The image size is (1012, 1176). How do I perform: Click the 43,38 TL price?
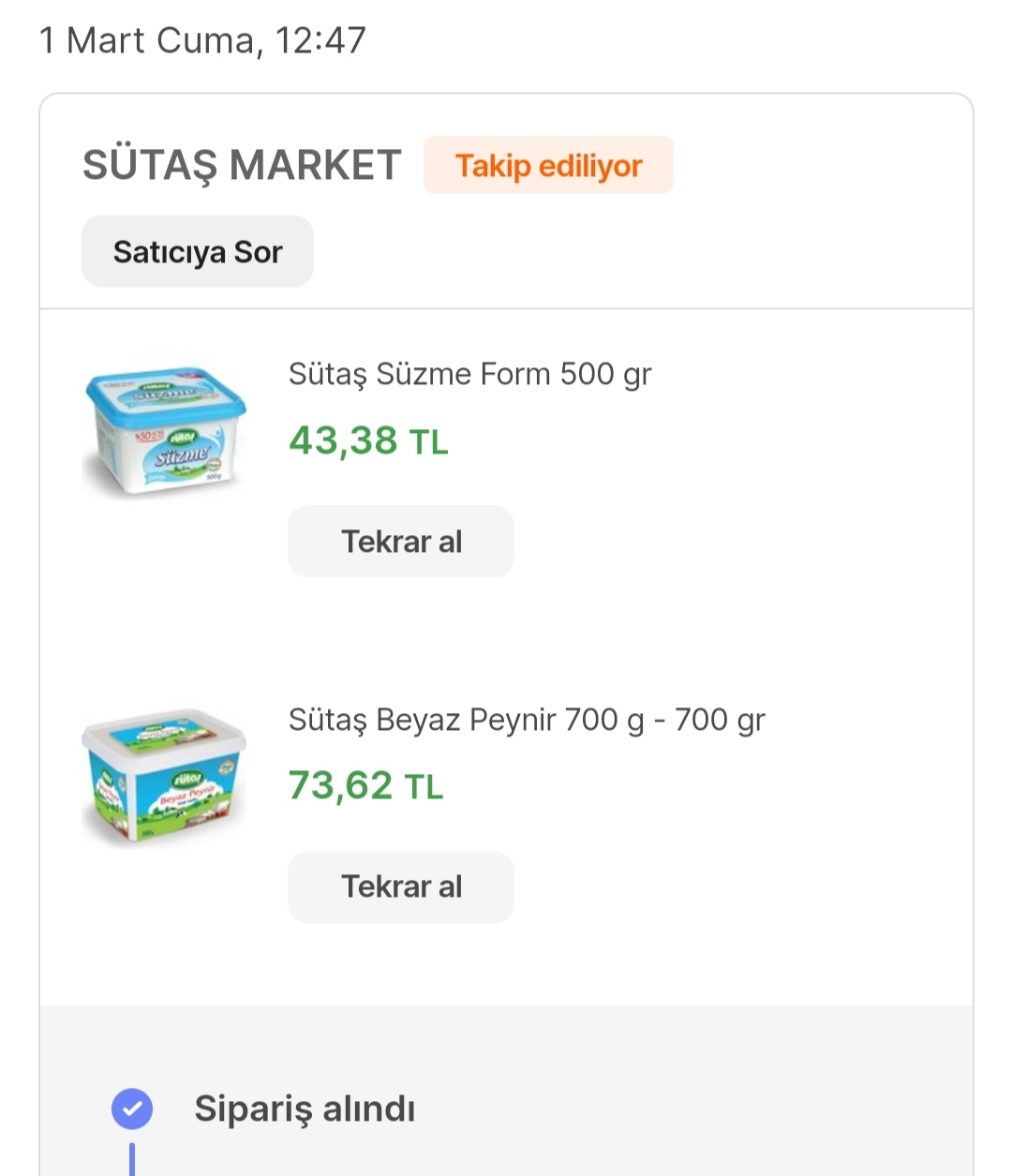[368, 440]
